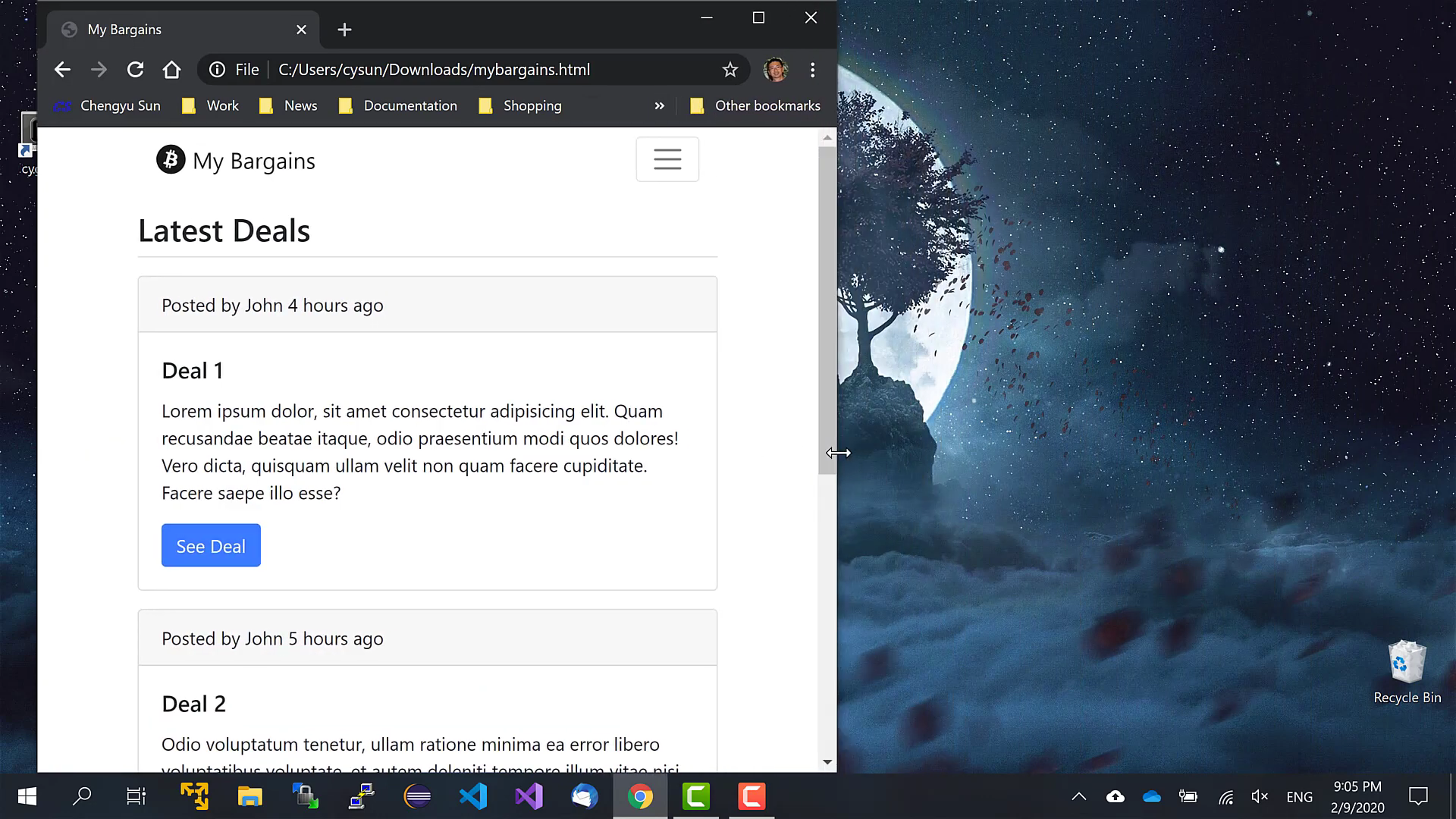The width and height of the screenshot is (1456, 819).
Task: Toggle the muted volume tray icon
Action: [x=1260, y=796]
